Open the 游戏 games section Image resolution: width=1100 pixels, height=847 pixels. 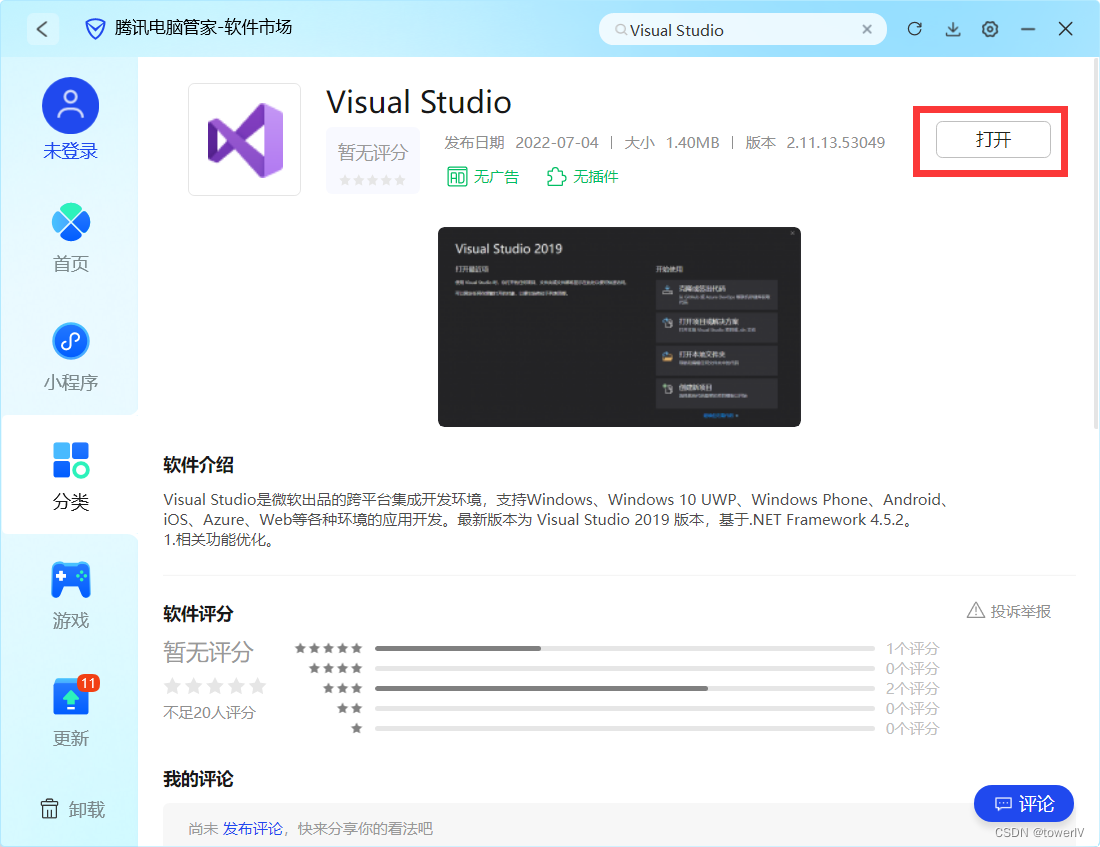70,596
